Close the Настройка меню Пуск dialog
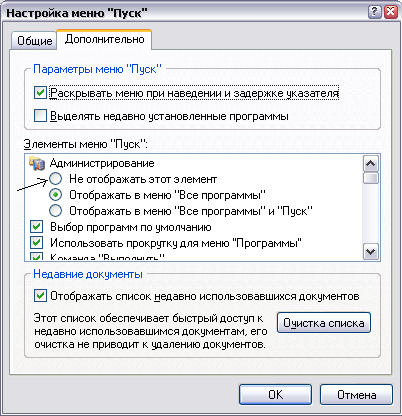 (390, 12)
